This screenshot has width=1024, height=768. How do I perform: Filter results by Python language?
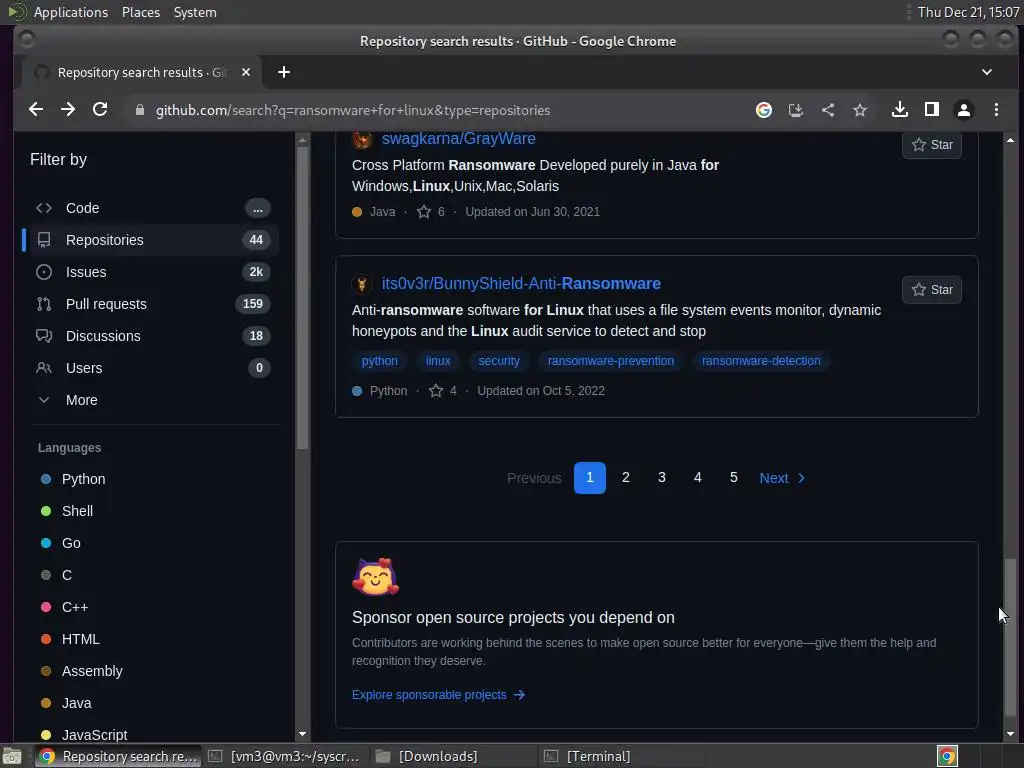83,479
